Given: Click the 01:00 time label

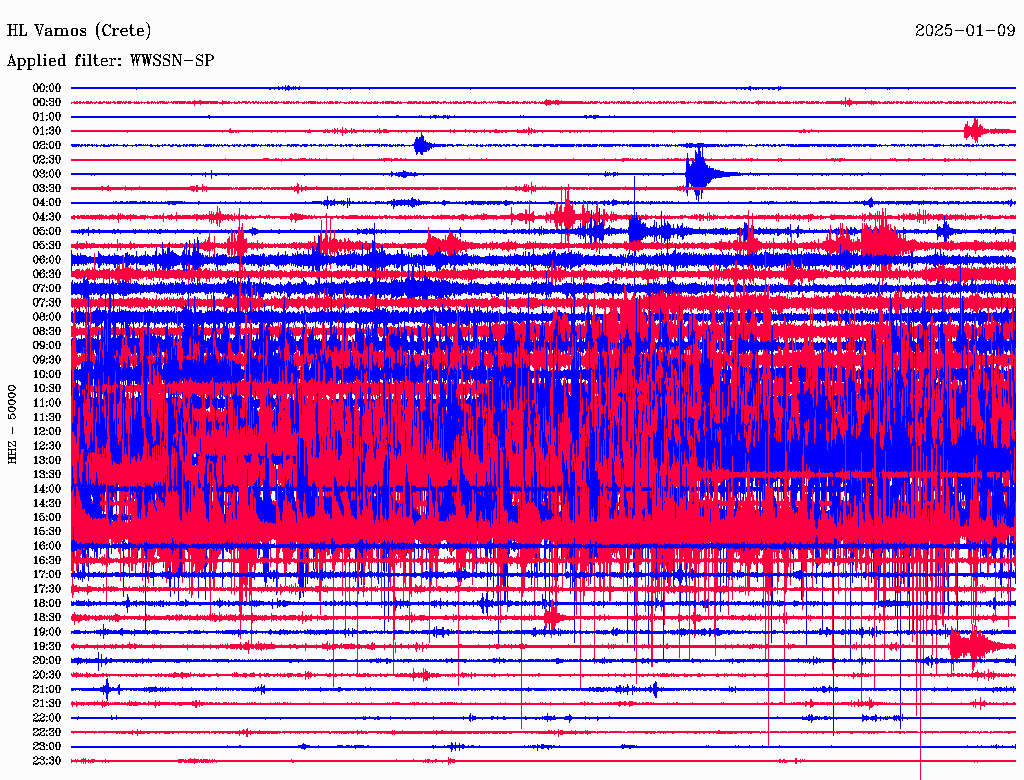Looking at the screenshot, I should pyautogui.click(x=47, y=117).
